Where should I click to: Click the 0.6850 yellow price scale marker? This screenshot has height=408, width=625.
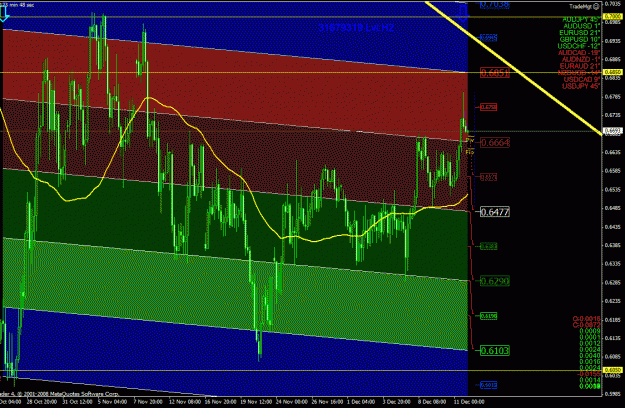613,72
